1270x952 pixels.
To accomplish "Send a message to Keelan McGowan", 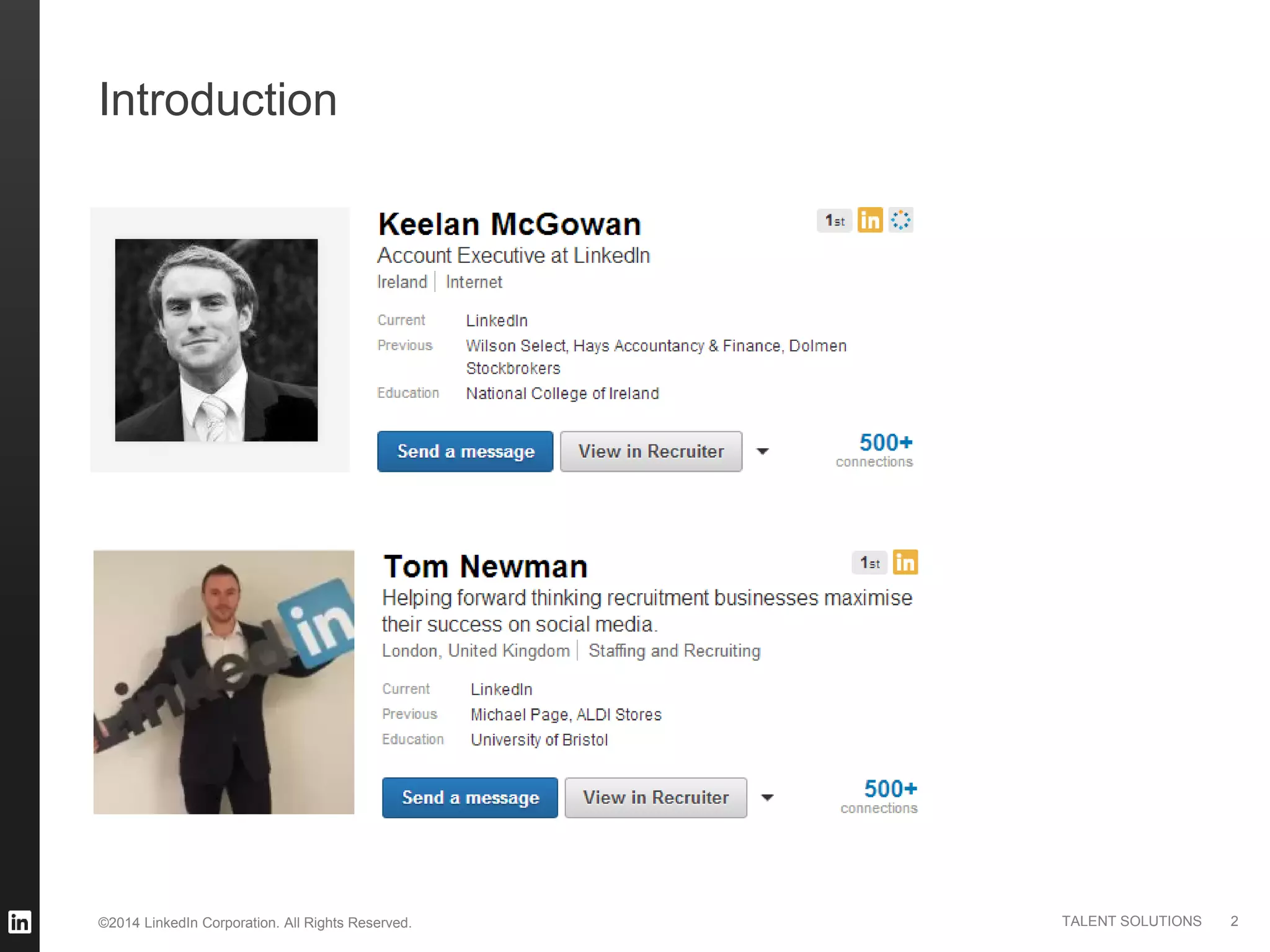I will 465,451.
